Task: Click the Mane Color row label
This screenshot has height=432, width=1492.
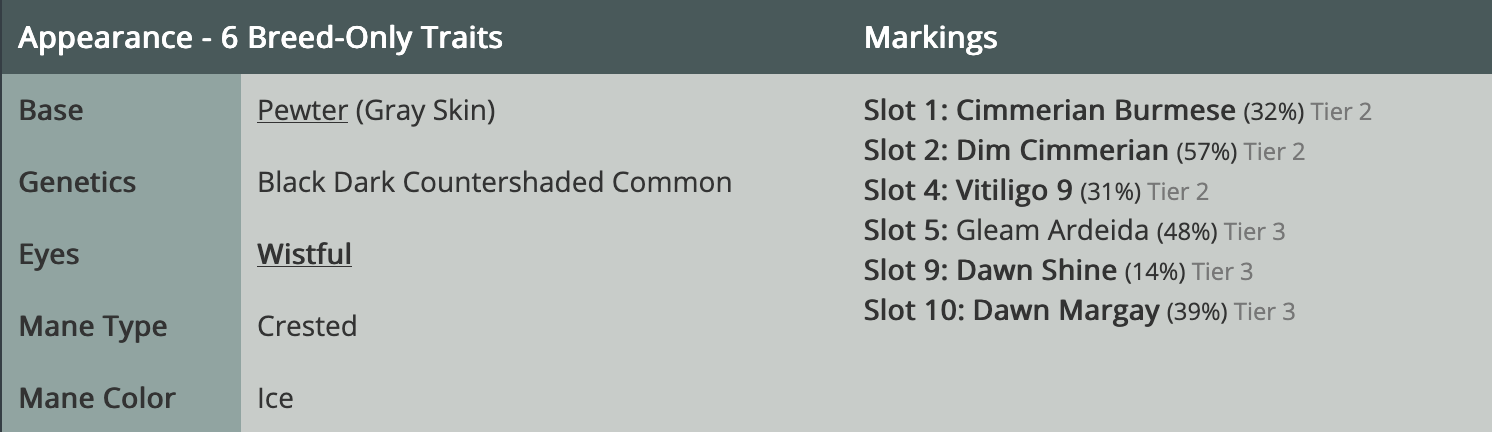Action: click(x=97, y=398)
